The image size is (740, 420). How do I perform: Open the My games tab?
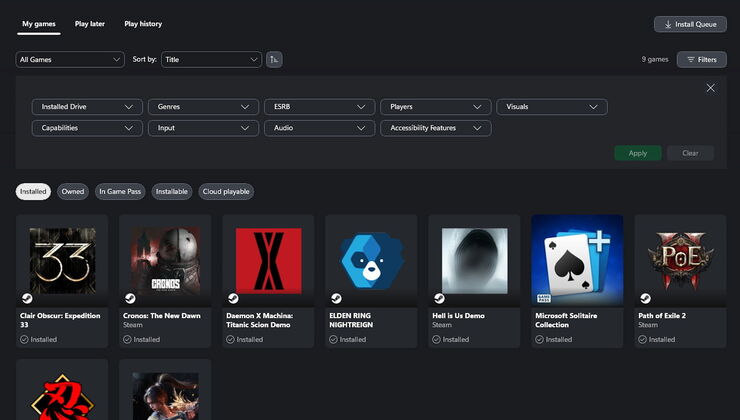pyautogui.click(x=39, y=24)
